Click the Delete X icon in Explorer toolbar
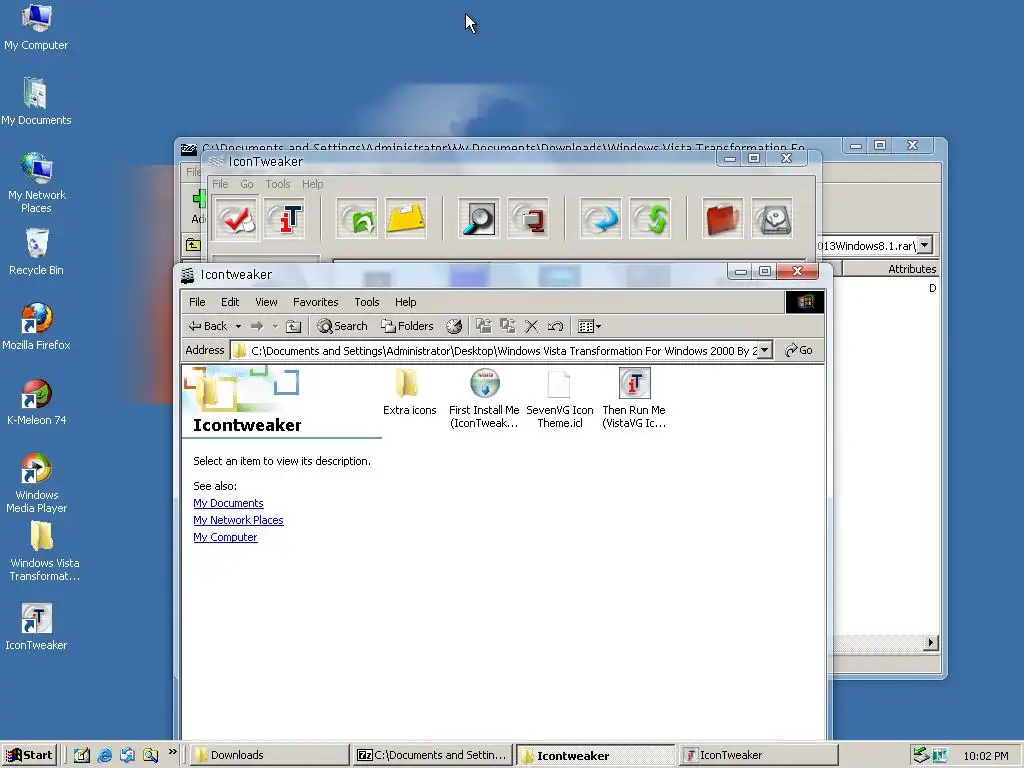This screenshot has width=1024, height=768. [x=532, y=326]
